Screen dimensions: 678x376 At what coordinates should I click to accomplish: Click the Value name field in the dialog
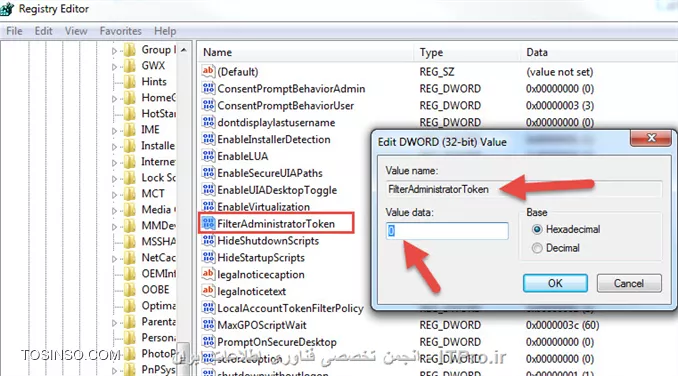[524, 189]
